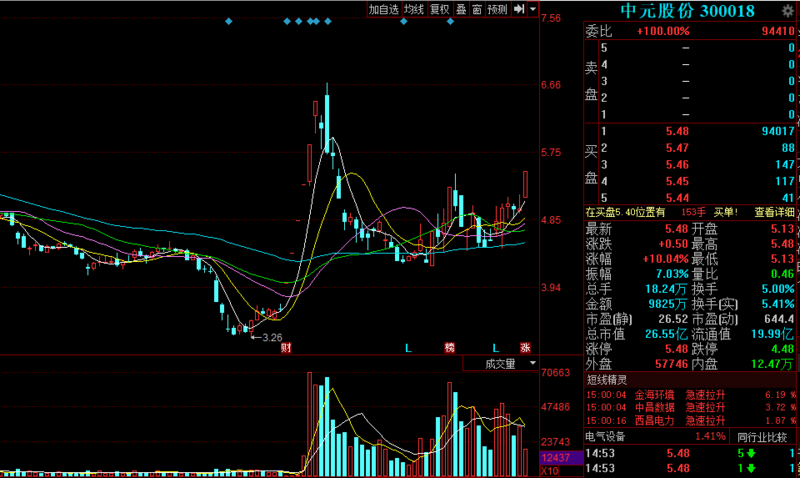This screenshot has width=800, height=478.
Task: Open the 复权 price adjustment option
Action: tap(439, 9)
